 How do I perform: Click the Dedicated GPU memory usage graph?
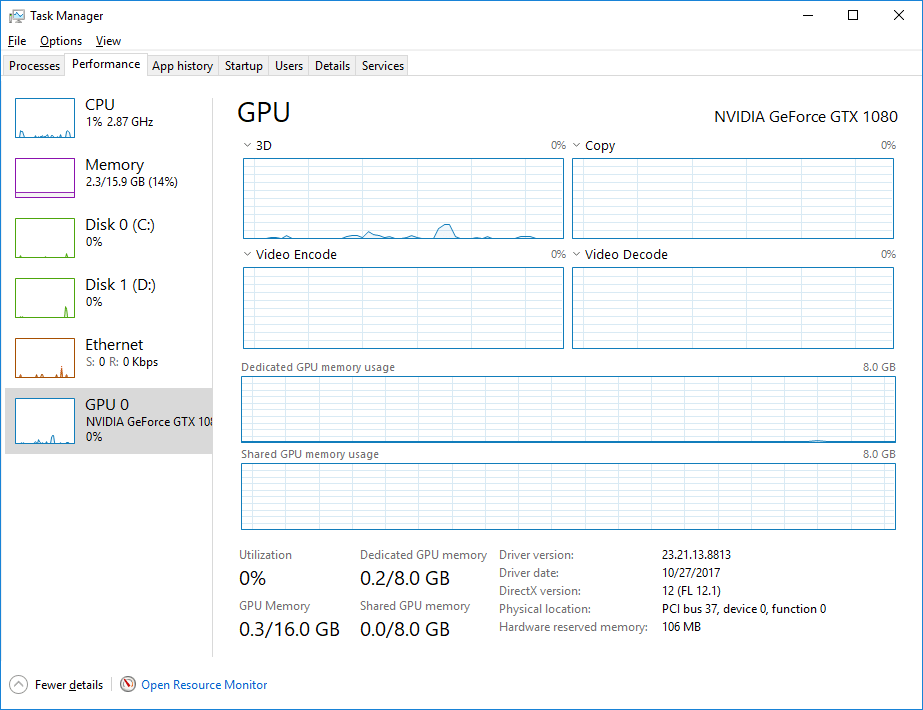[566, 410]
